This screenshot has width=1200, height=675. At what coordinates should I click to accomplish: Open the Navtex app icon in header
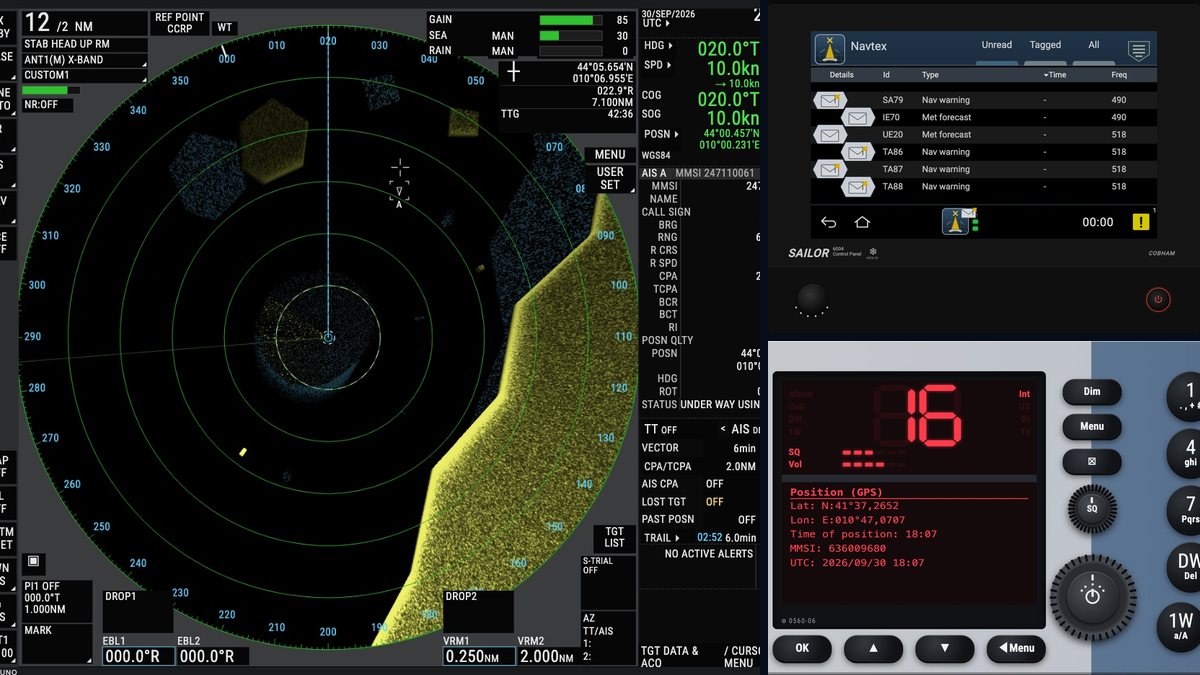(829, 49)
